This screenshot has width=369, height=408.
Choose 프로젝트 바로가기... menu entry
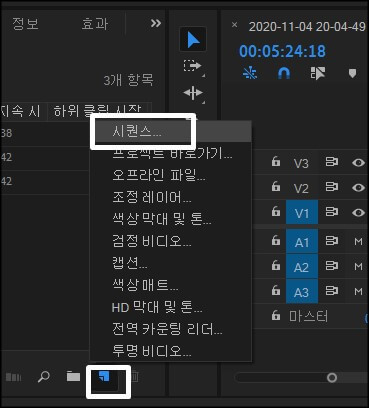coord(171,153)
